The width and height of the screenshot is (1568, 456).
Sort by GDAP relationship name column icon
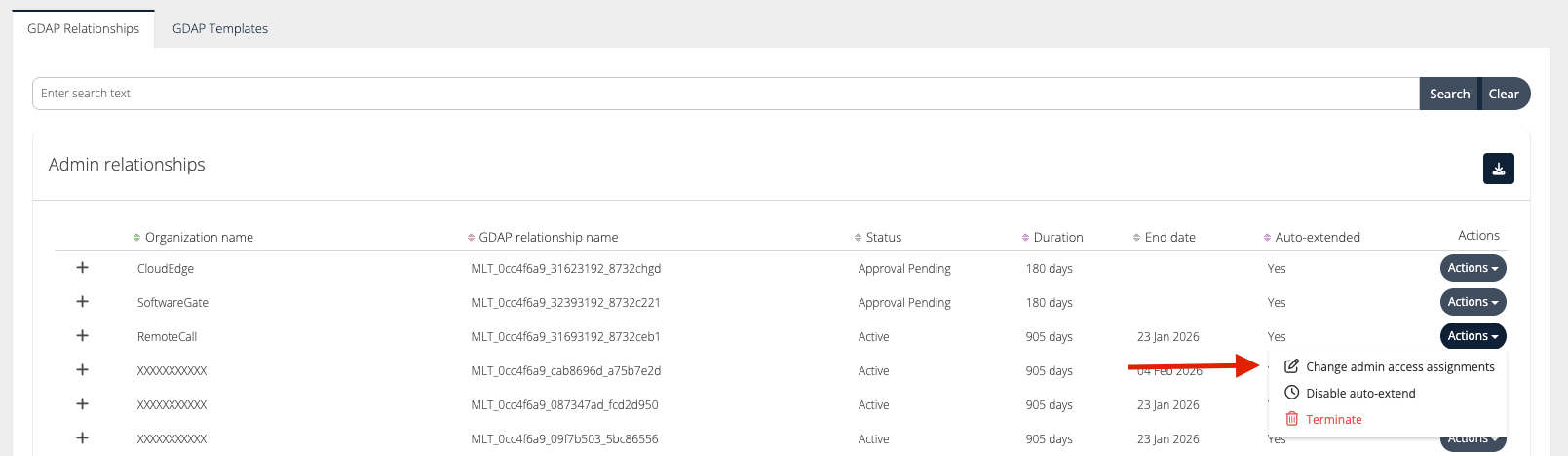[471, 238]
